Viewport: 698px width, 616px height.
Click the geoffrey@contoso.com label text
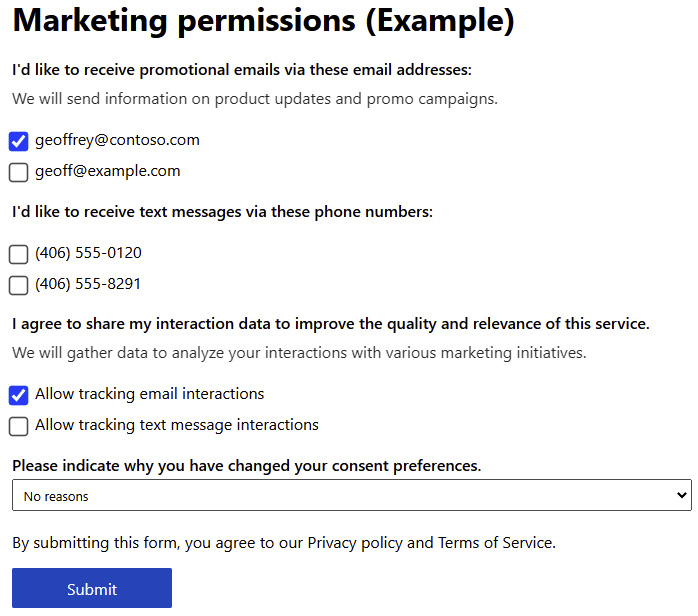(117, 140)
